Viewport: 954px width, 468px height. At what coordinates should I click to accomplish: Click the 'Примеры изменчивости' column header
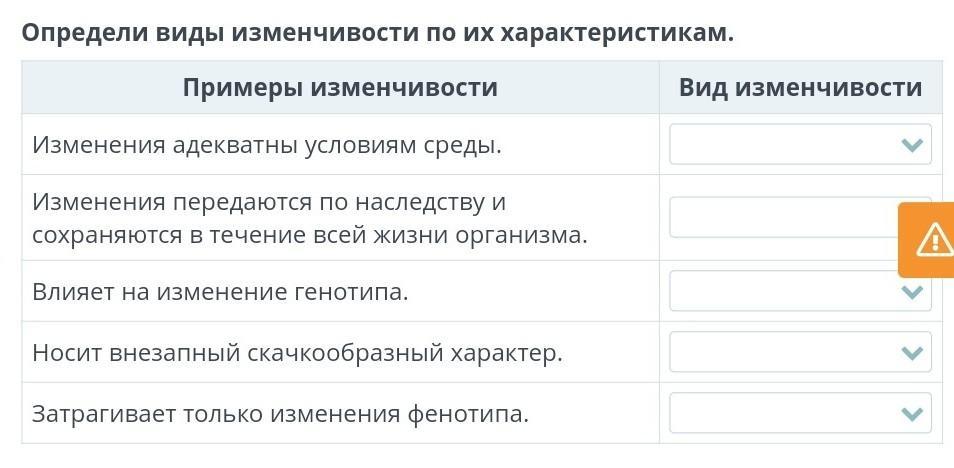[x=340, y=88]
